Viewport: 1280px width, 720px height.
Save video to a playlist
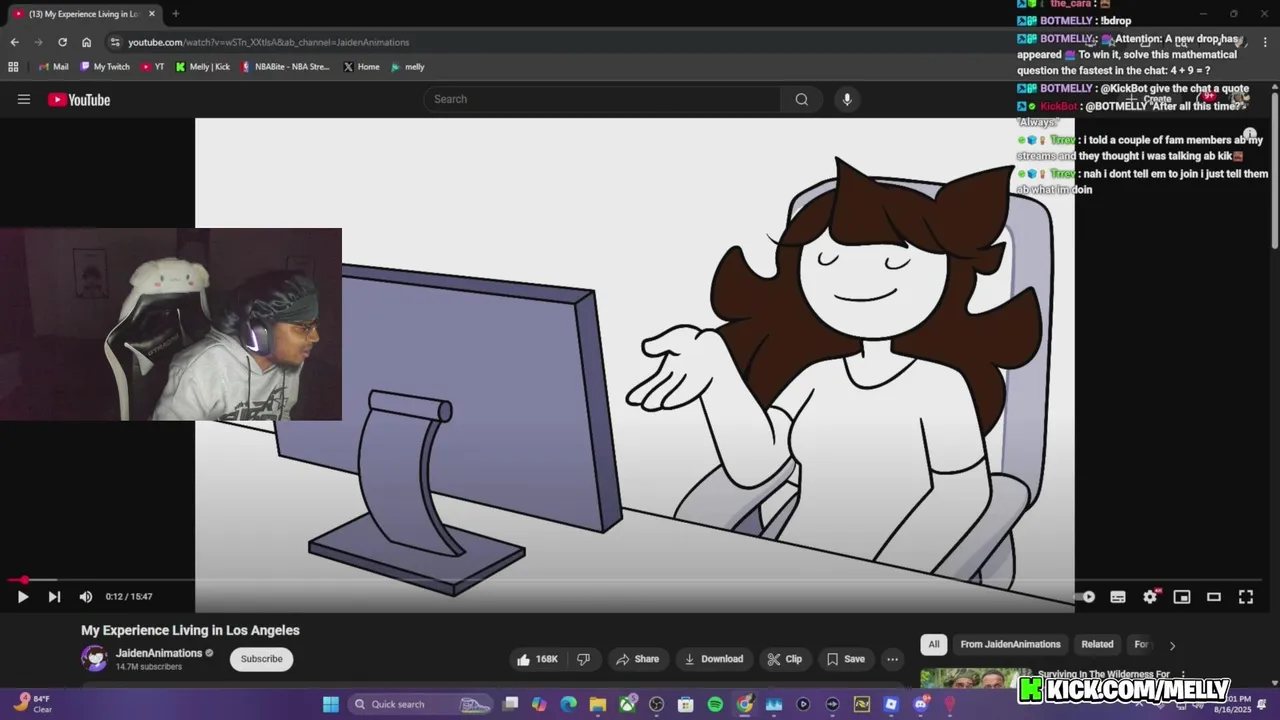point(846,659)
